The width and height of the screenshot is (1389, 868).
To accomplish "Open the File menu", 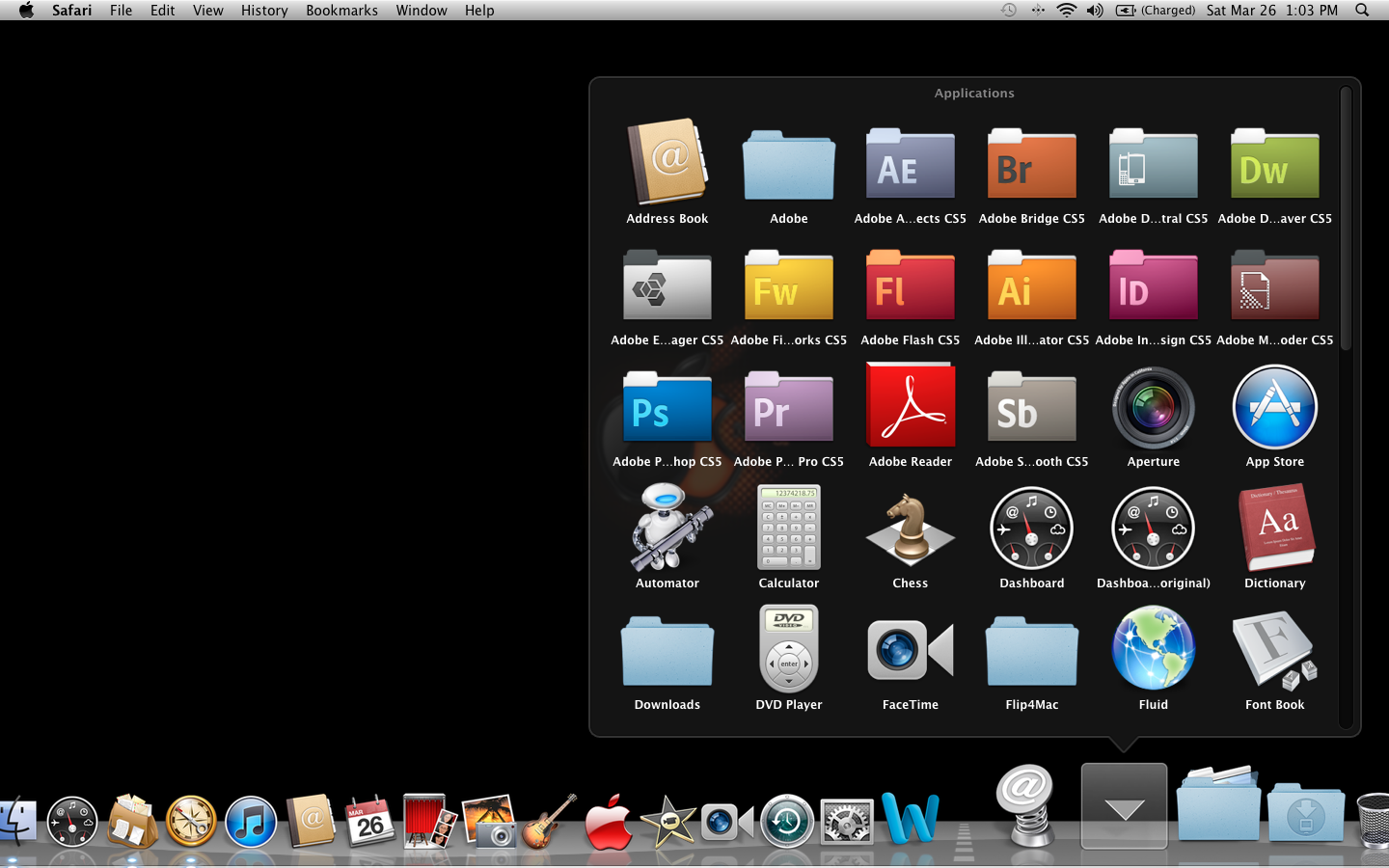I will 121,10.
